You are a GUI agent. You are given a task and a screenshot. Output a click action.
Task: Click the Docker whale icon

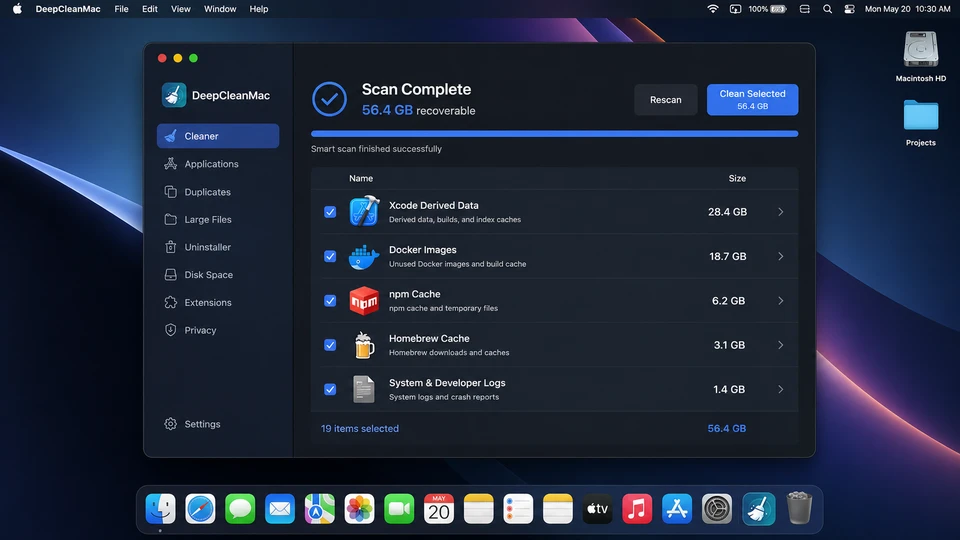pos(364,257)
